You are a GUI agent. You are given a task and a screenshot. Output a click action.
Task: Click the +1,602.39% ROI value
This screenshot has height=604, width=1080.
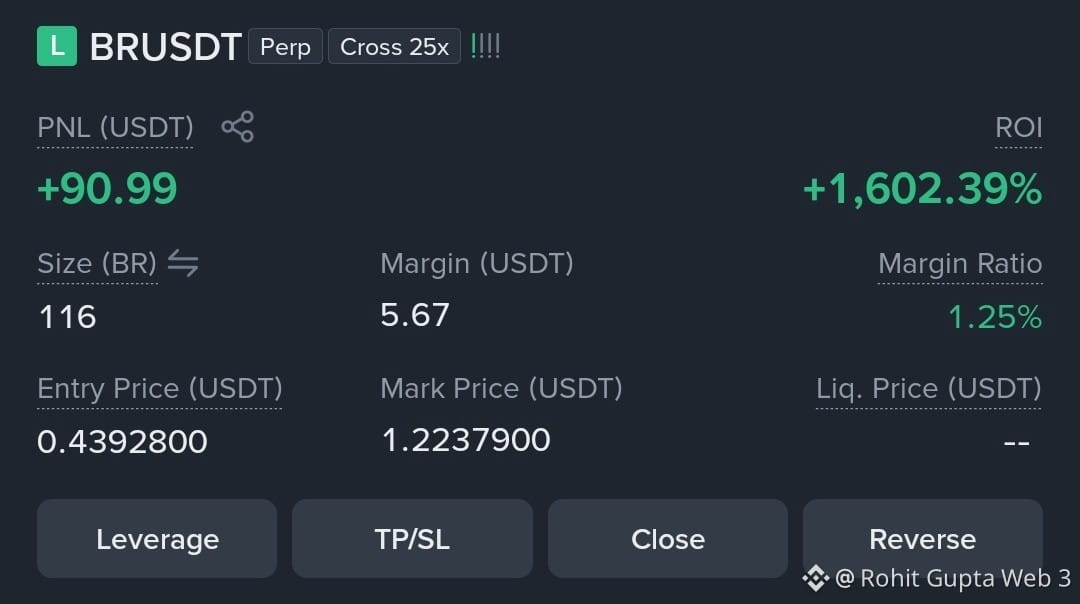[922, 189]
